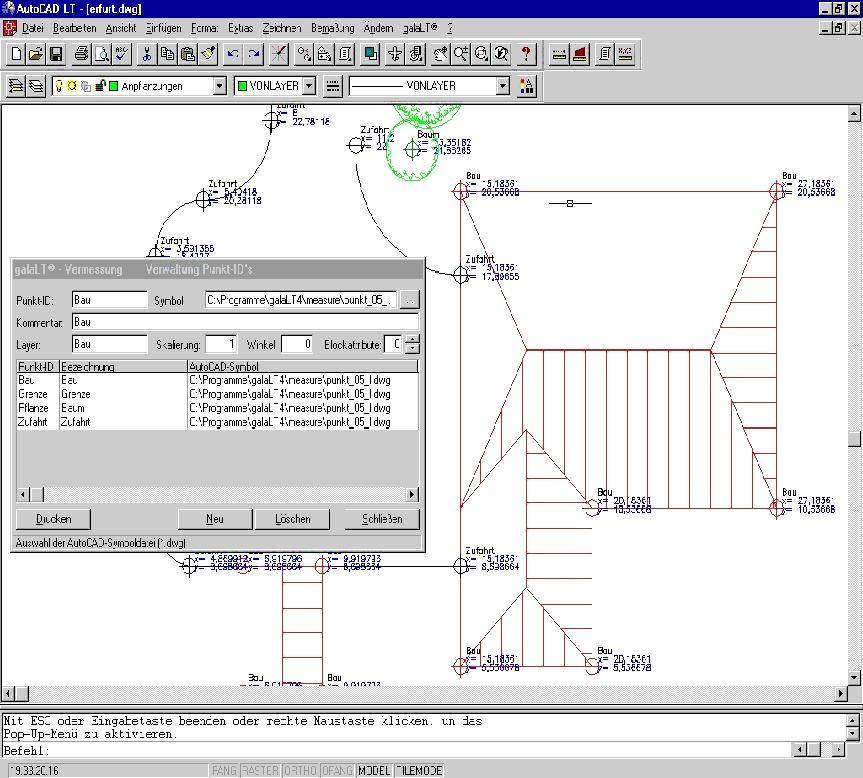863x778 pixels.
Task: Select the Grenze row in the list
Action: coord(217,395)
